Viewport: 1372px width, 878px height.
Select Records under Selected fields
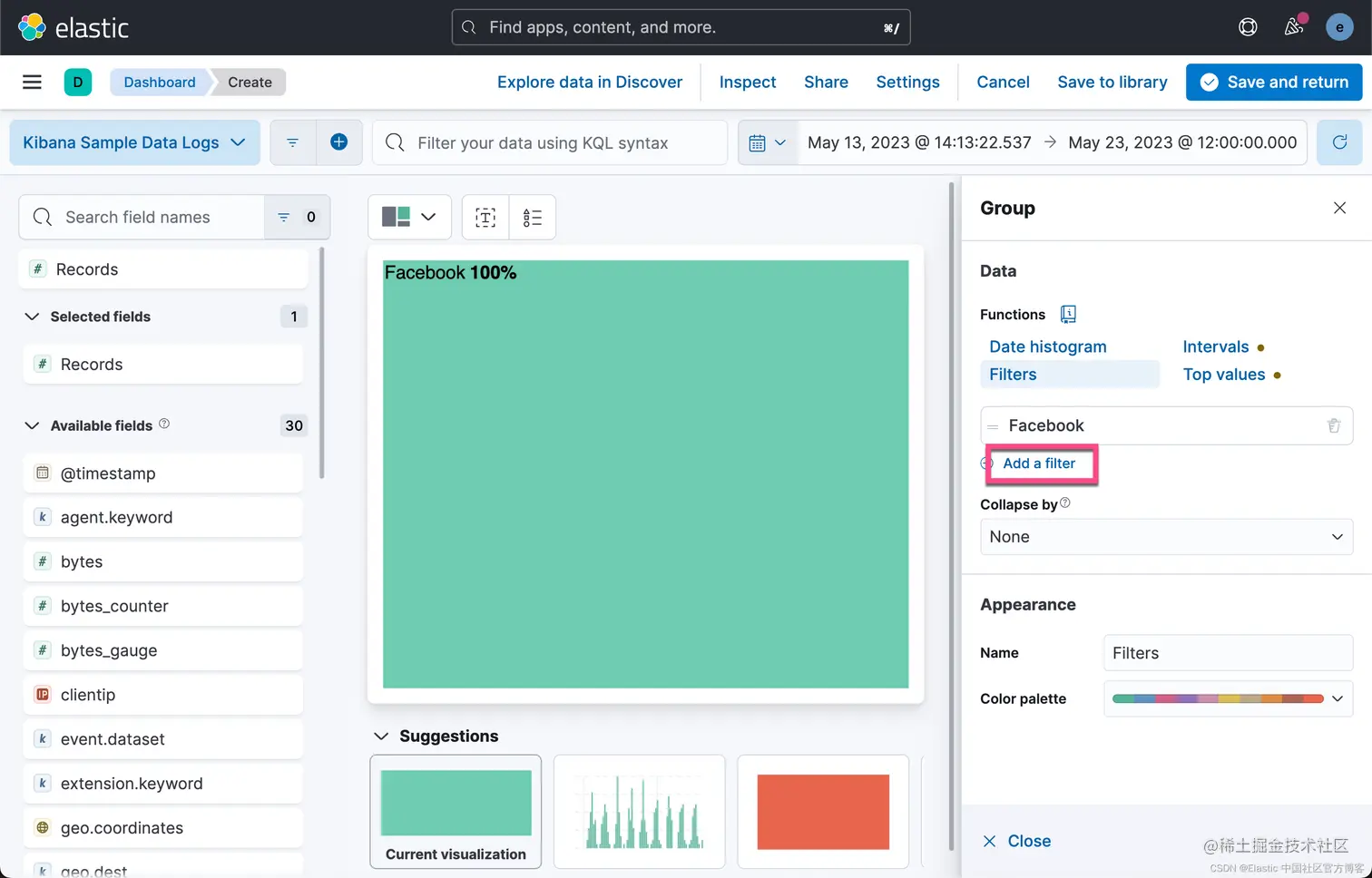[163, 364]
